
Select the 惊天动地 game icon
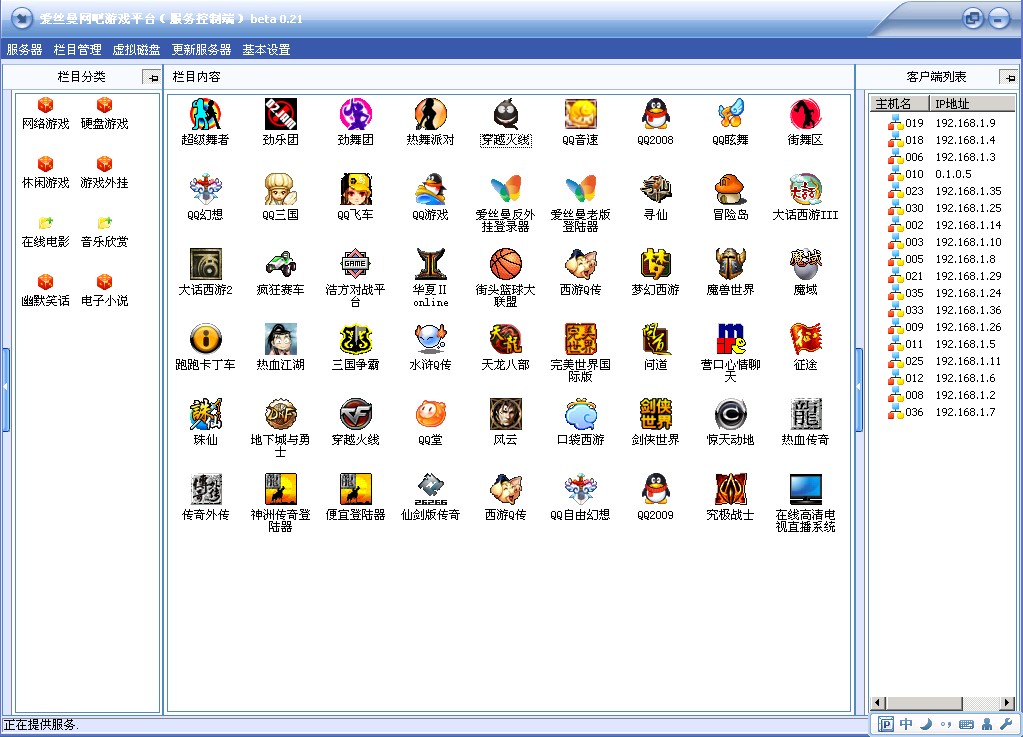click(x=730, y=415)
